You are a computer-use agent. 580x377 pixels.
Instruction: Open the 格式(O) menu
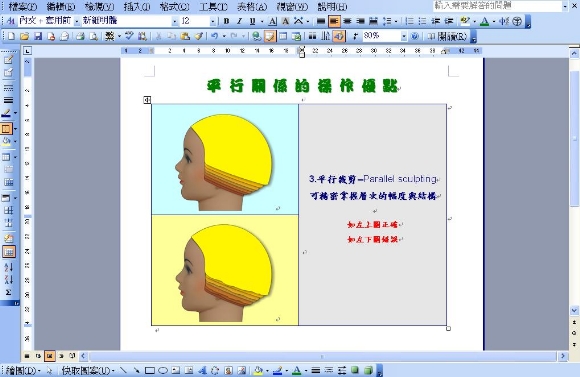(175, 7)
